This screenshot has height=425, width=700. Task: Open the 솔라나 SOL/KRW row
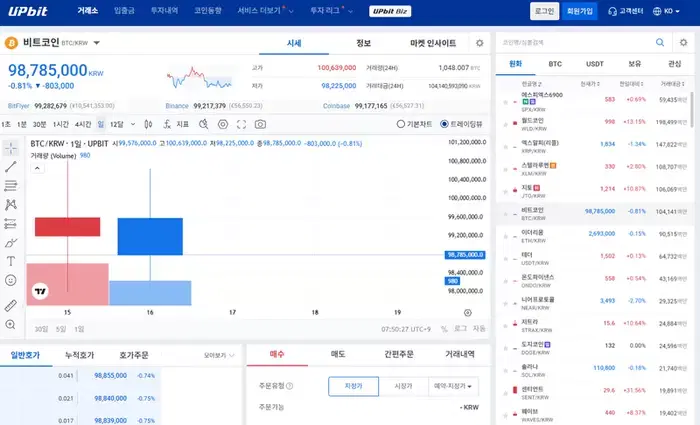click(x=595, y=371)
